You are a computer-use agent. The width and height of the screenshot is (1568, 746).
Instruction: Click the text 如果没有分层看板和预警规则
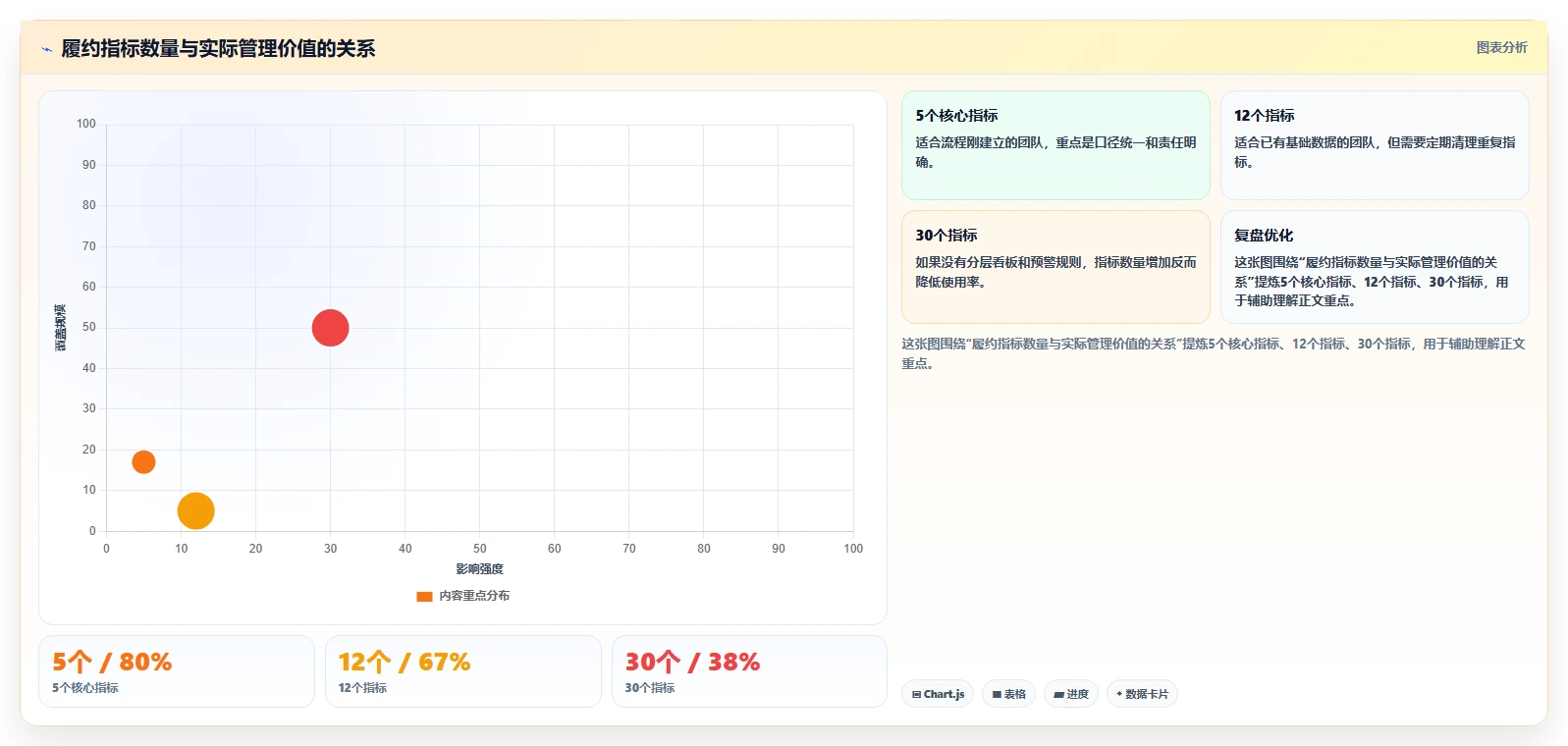coord(1000,262)
